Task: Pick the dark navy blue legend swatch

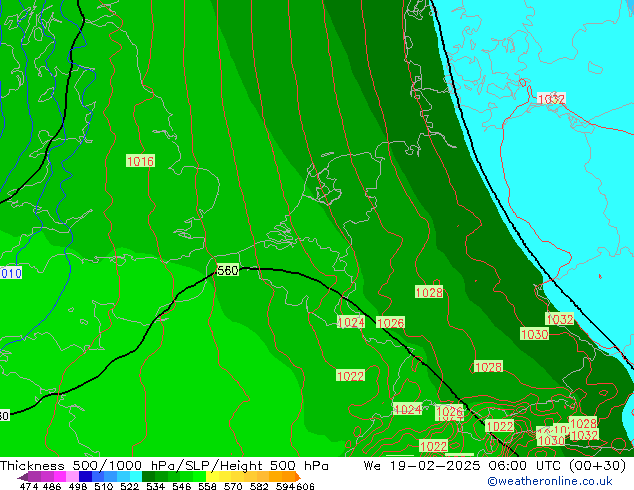Action: click(x=85, y=476)
